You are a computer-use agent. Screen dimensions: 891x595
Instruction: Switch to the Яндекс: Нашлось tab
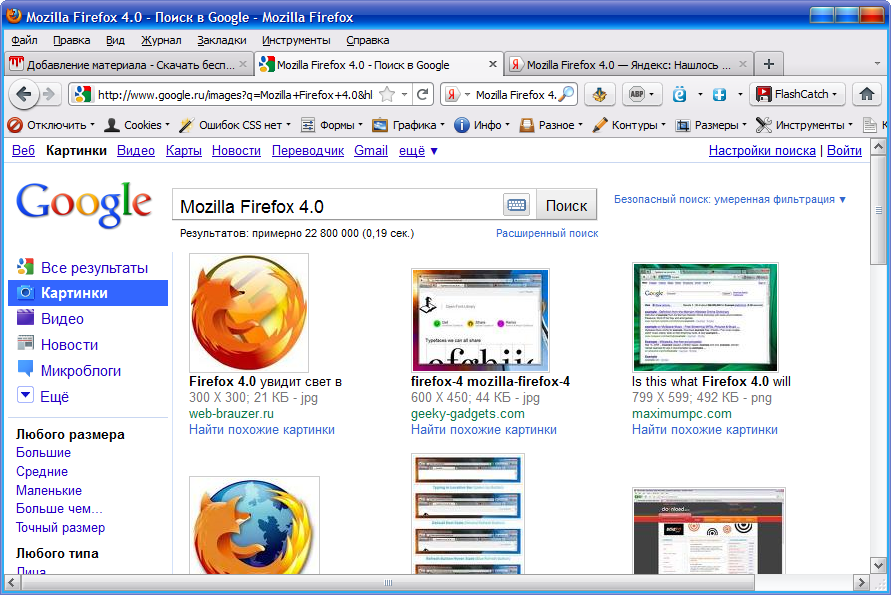628,65
